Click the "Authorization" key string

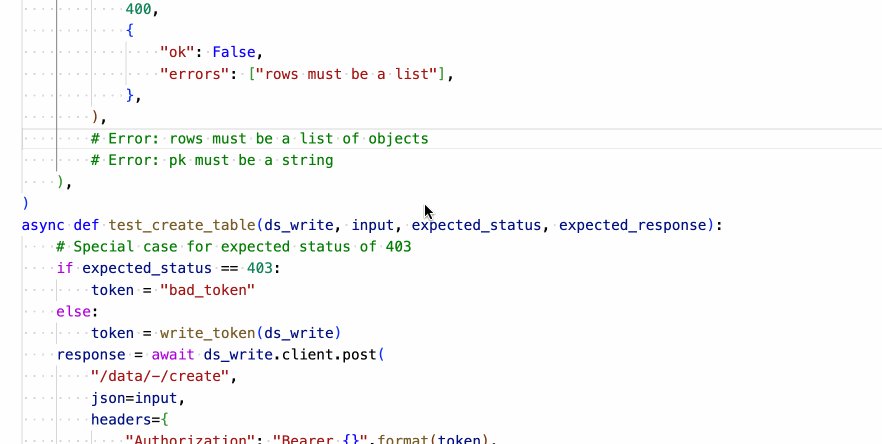click(190, 439)
